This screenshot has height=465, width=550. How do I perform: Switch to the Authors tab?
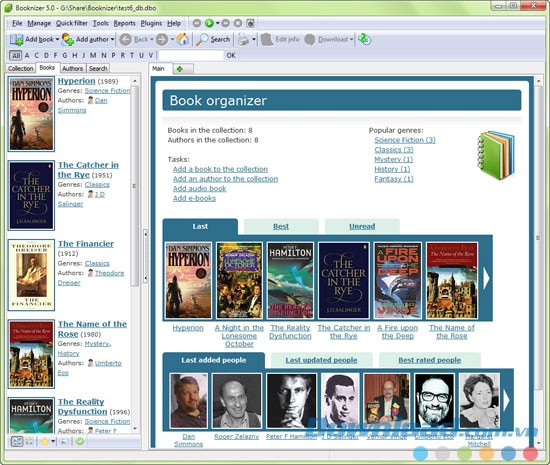73,68
